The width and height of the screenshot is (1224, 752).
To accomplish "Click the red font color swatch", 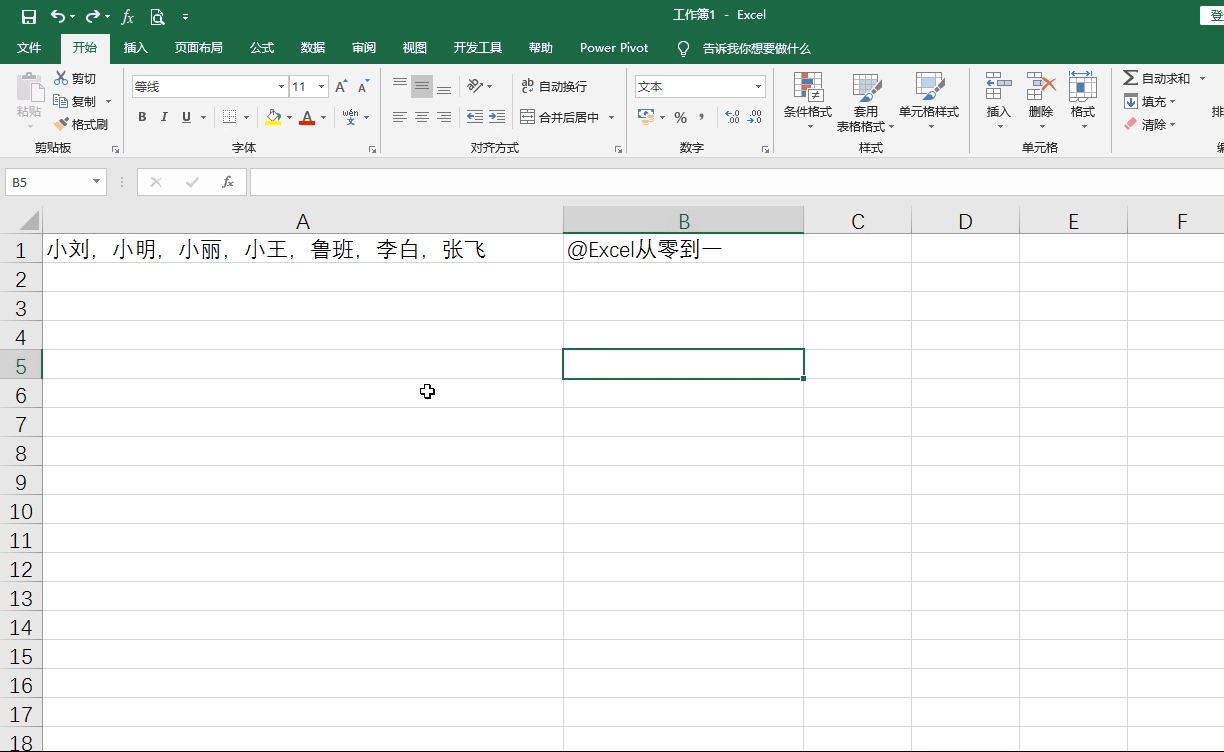I will [306, 117].
